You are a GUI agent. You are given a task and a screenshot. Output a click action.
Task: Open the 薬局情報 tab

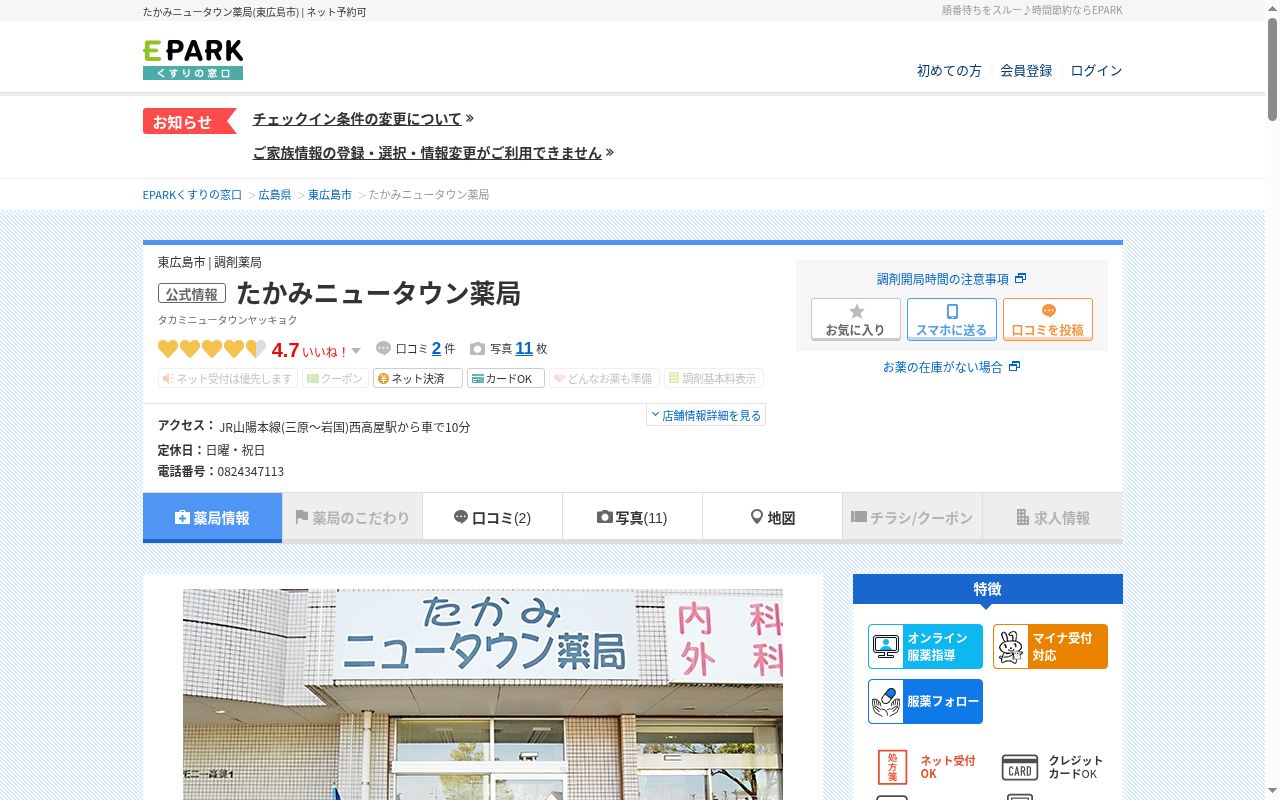[212, 518]
